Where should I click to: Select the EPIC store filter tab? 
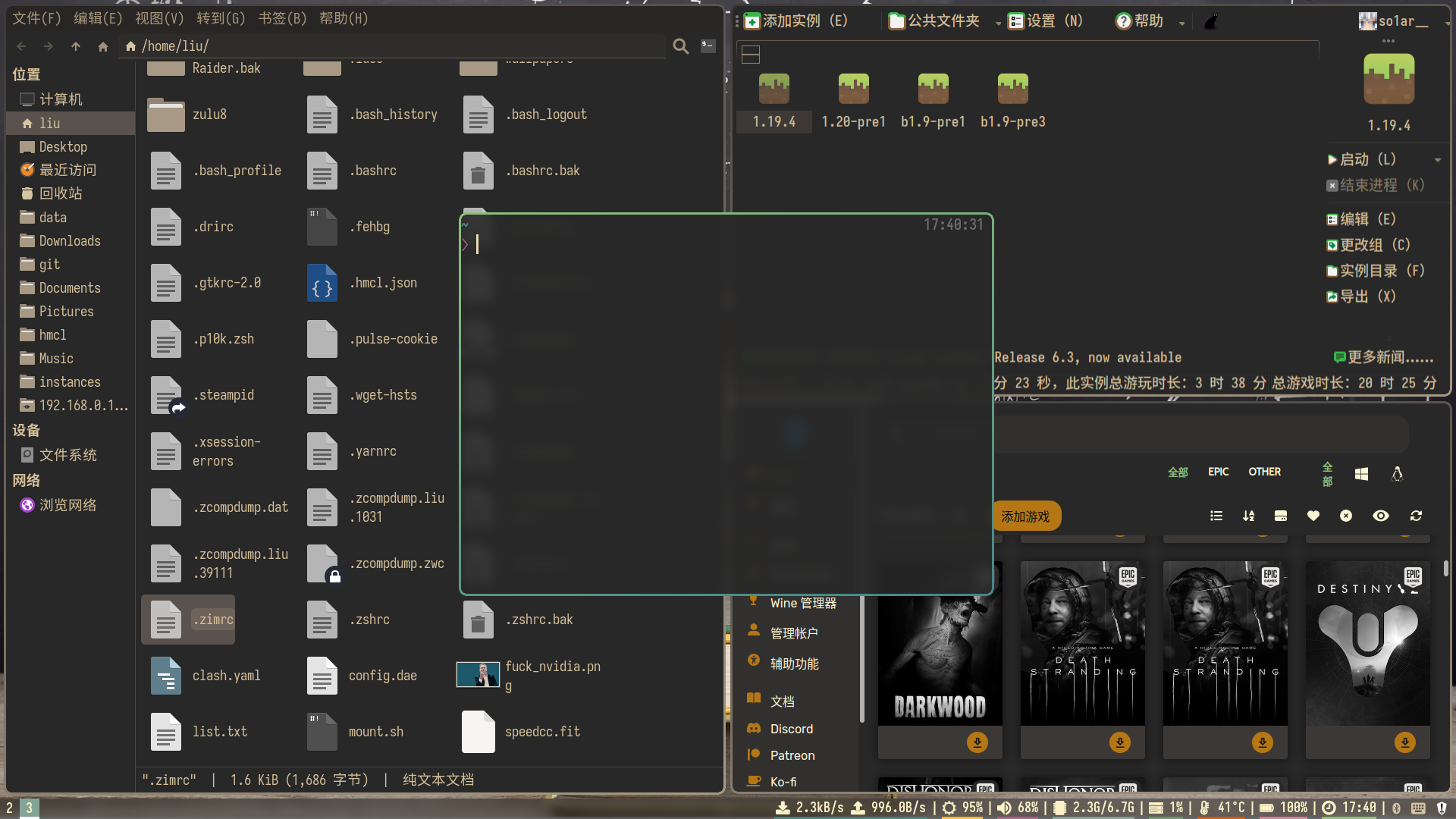point(1218,472)
